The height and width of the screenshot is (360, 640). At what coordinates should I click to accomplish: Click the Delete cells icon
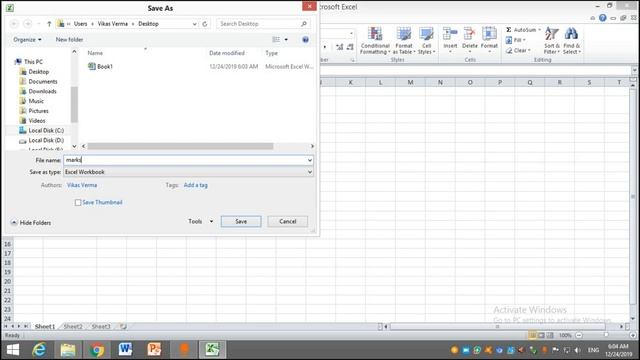point(470,34)
